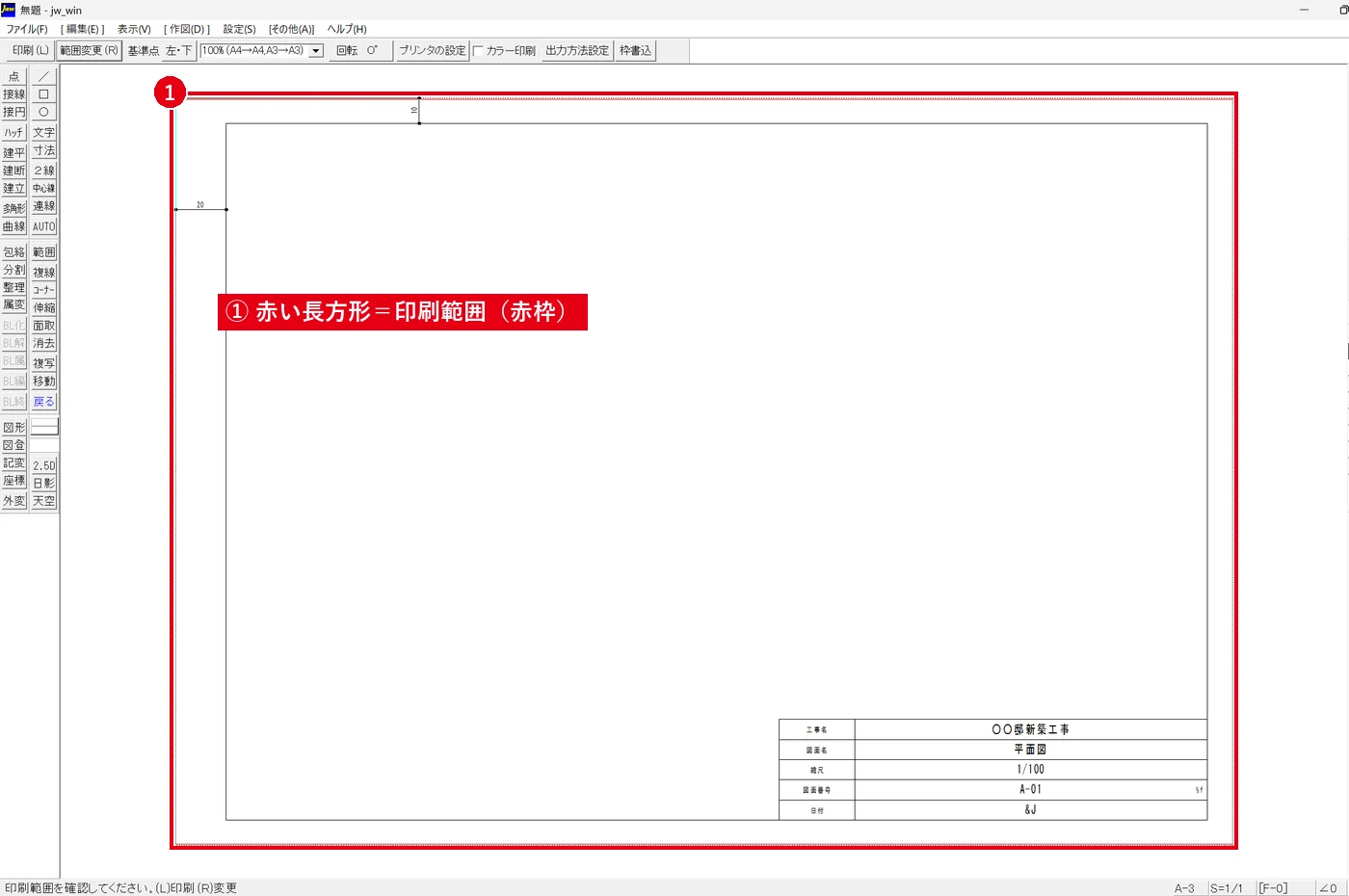The image size is (1349, 896).
Task: Click the line style preview box below 図形
Action: pyautogui.click(x=44, y=426)
